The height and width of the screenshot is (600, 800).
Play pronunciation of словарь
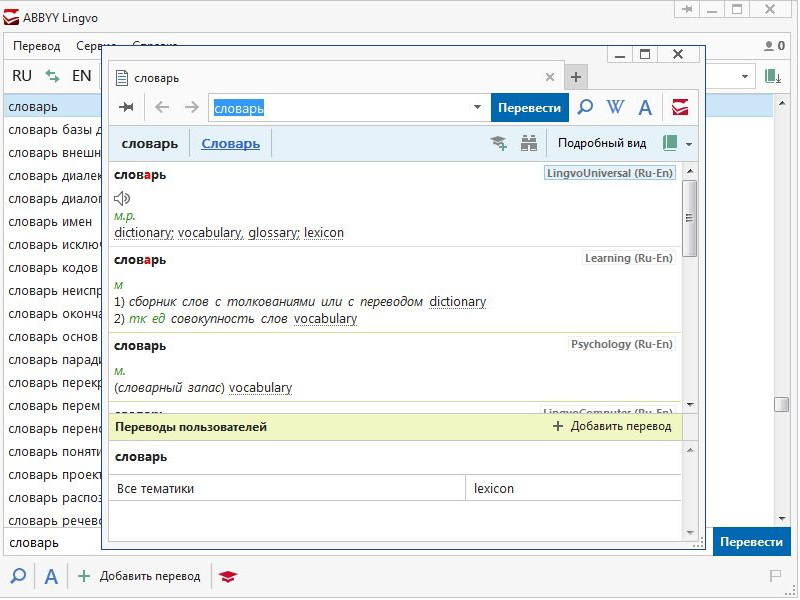coord(122,198)
